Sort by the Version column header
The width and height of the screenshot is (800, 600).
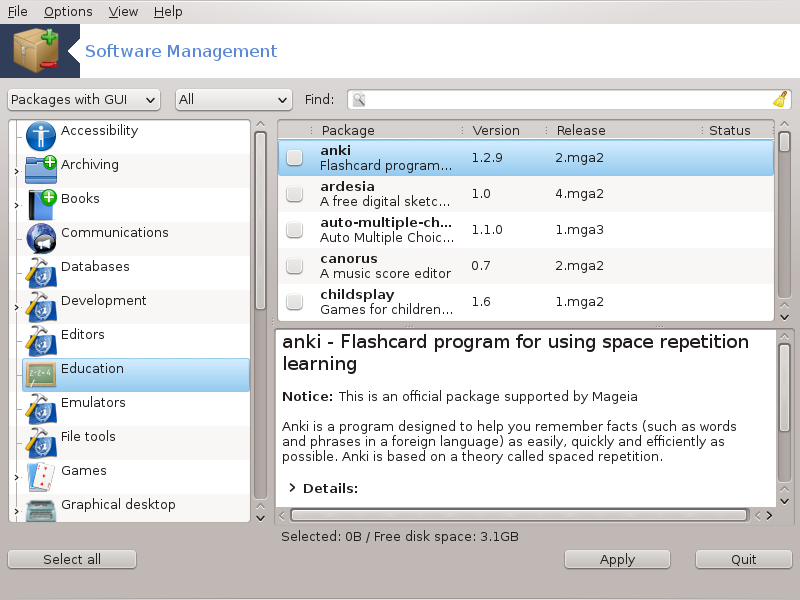[503, 131]
